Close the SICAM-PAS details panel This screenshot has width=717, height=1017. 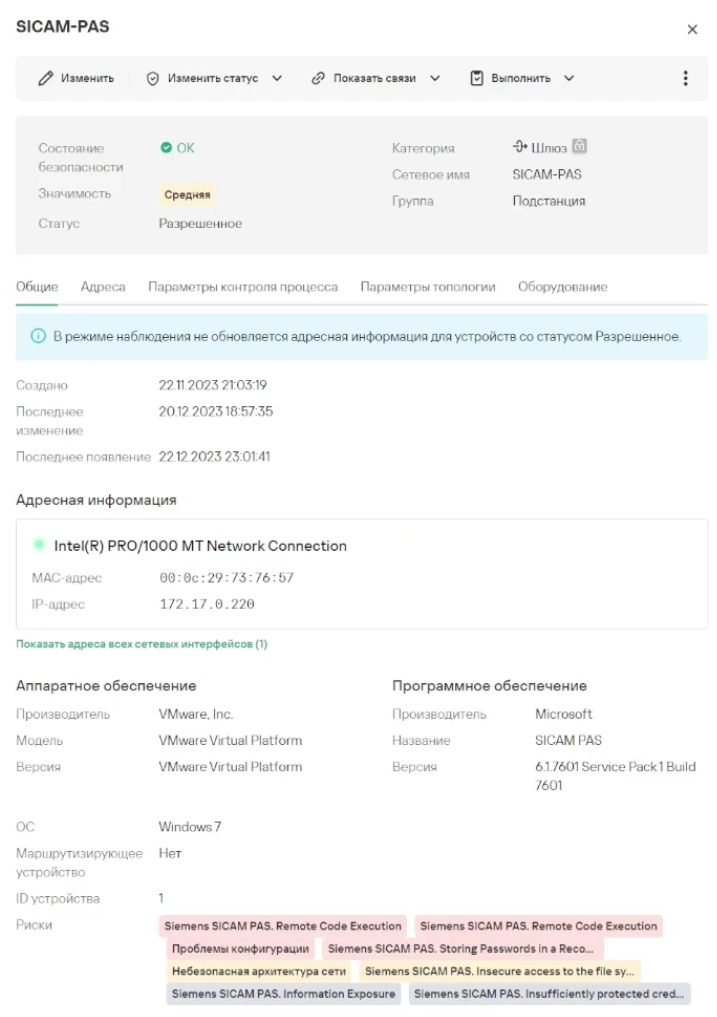692,29
